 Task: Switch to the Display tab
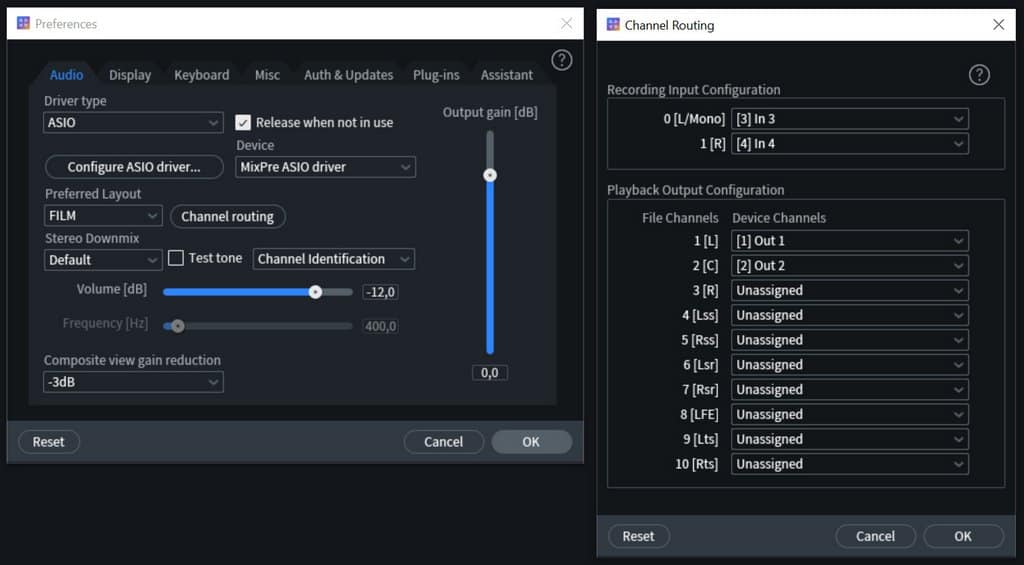click(x=130, y=75)
